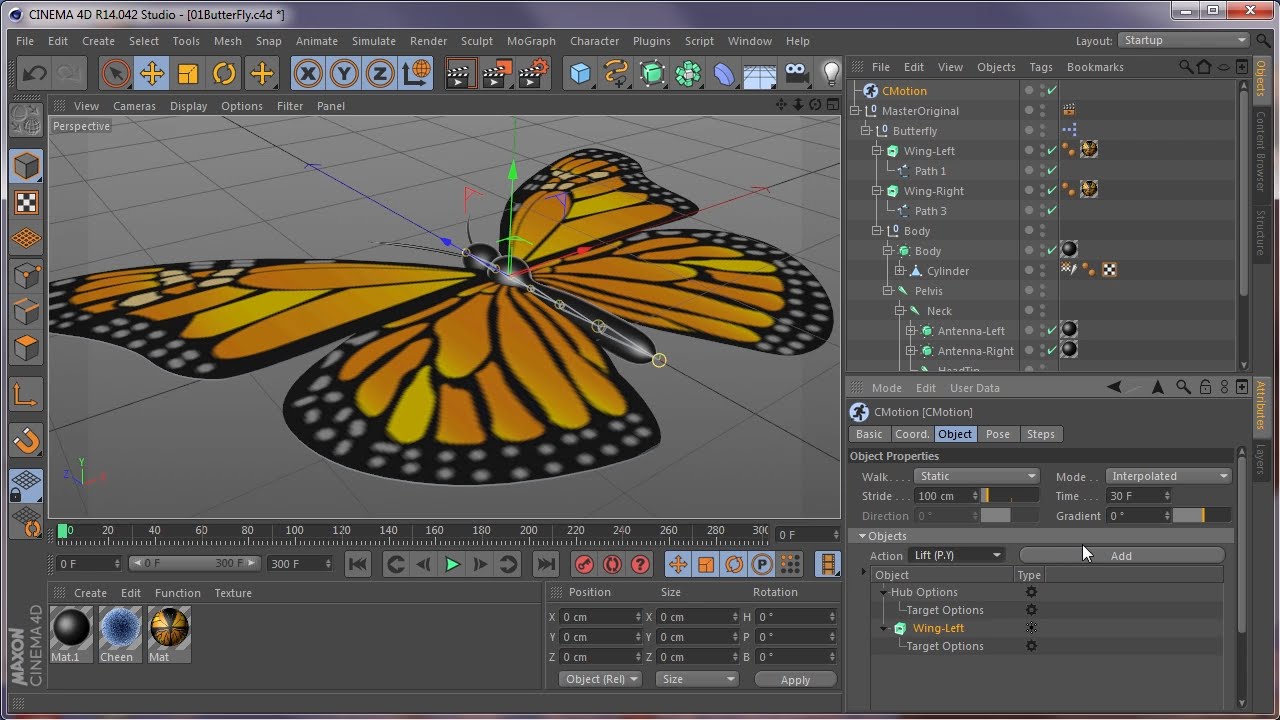Select the Undo arrow icon
Image resolution: width=1280 pixels, height=720 pixels.
pyautogui.click(x=35, y=73)
